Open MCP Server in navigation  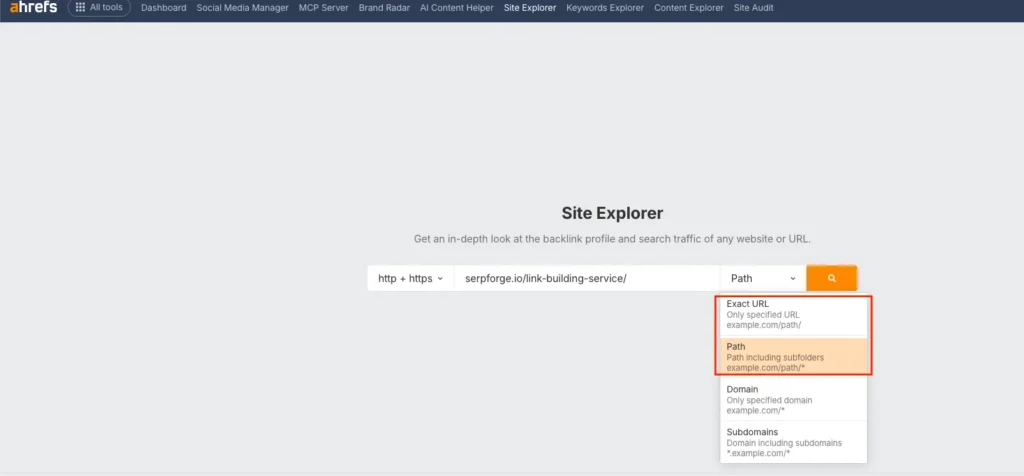(x=323, y=8)
